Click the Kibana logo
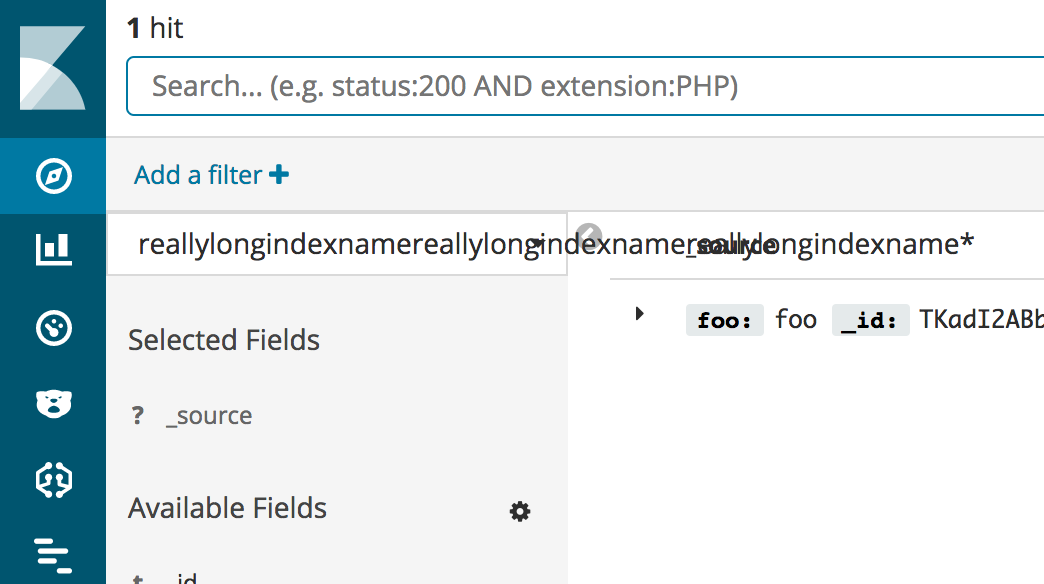1044x584 pixels. (54, 65)
